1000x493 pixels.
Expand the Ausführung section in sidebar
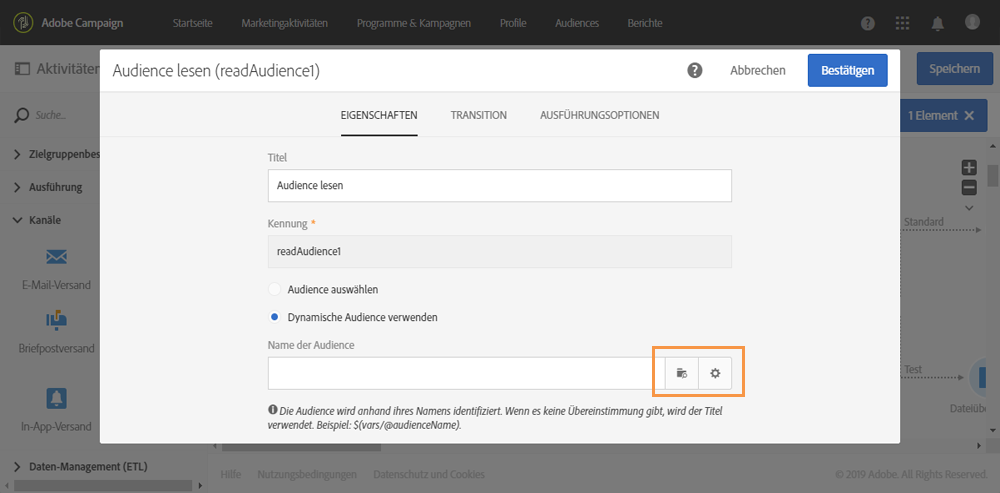pos(19,187)
